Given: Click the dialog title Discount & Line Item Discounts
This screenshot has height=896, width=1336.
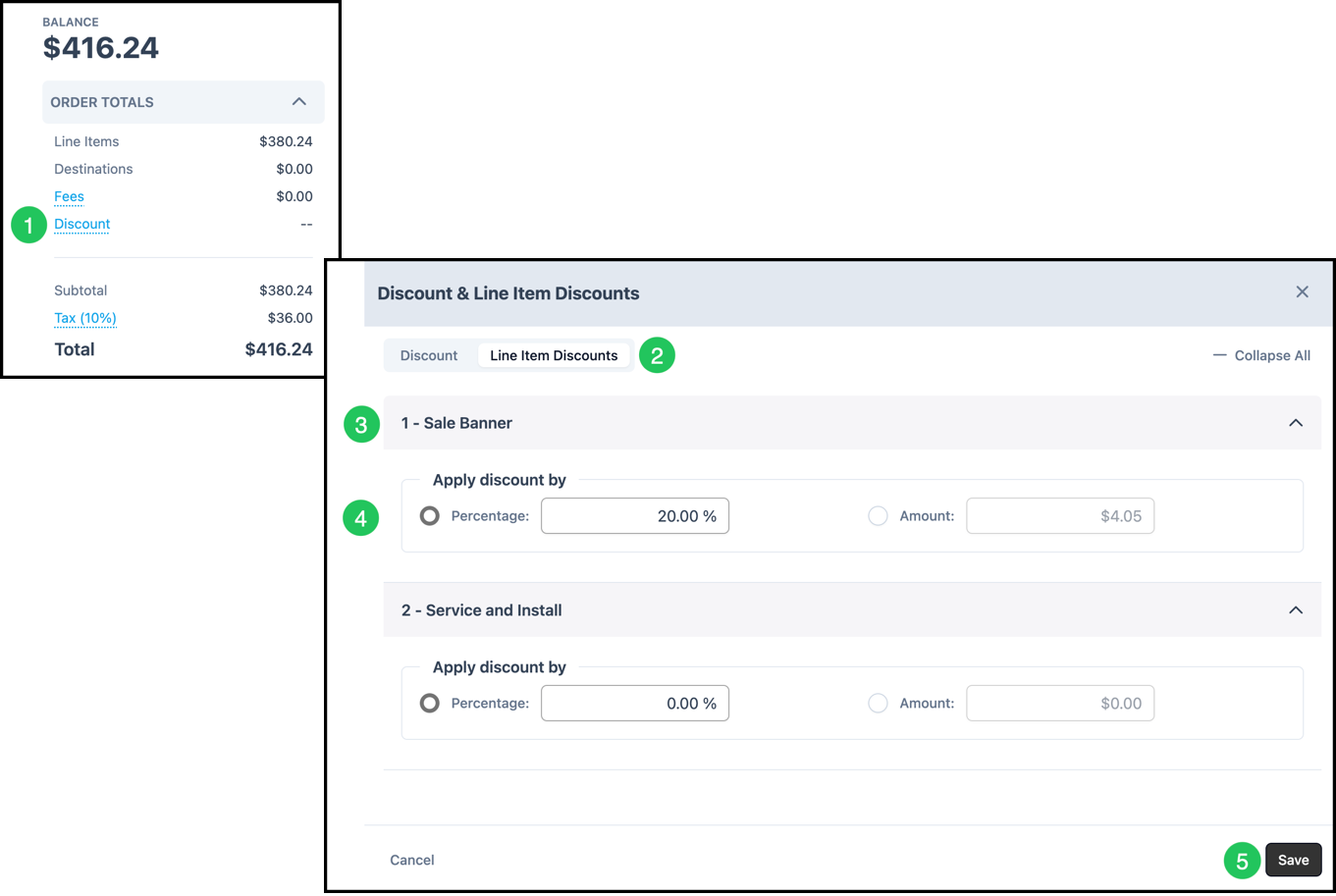Looking at the screenshot, I should pyautogui.click(x=508, y=293).
